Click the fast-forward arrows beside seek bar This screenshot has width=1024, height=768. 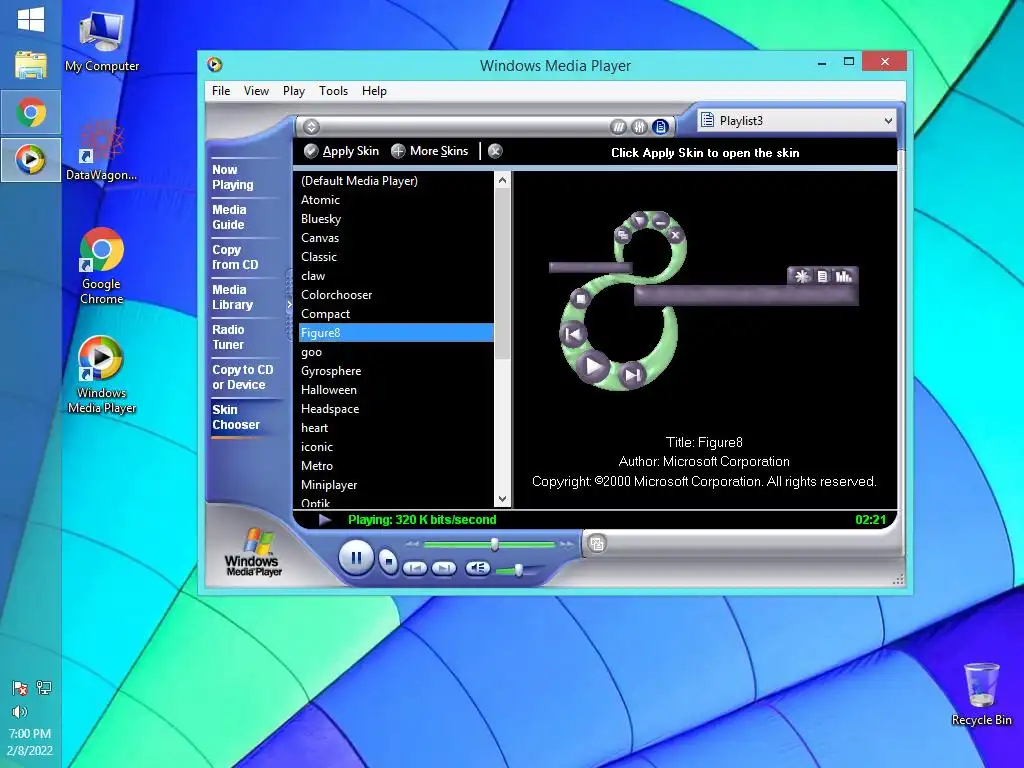coord(566,543)
